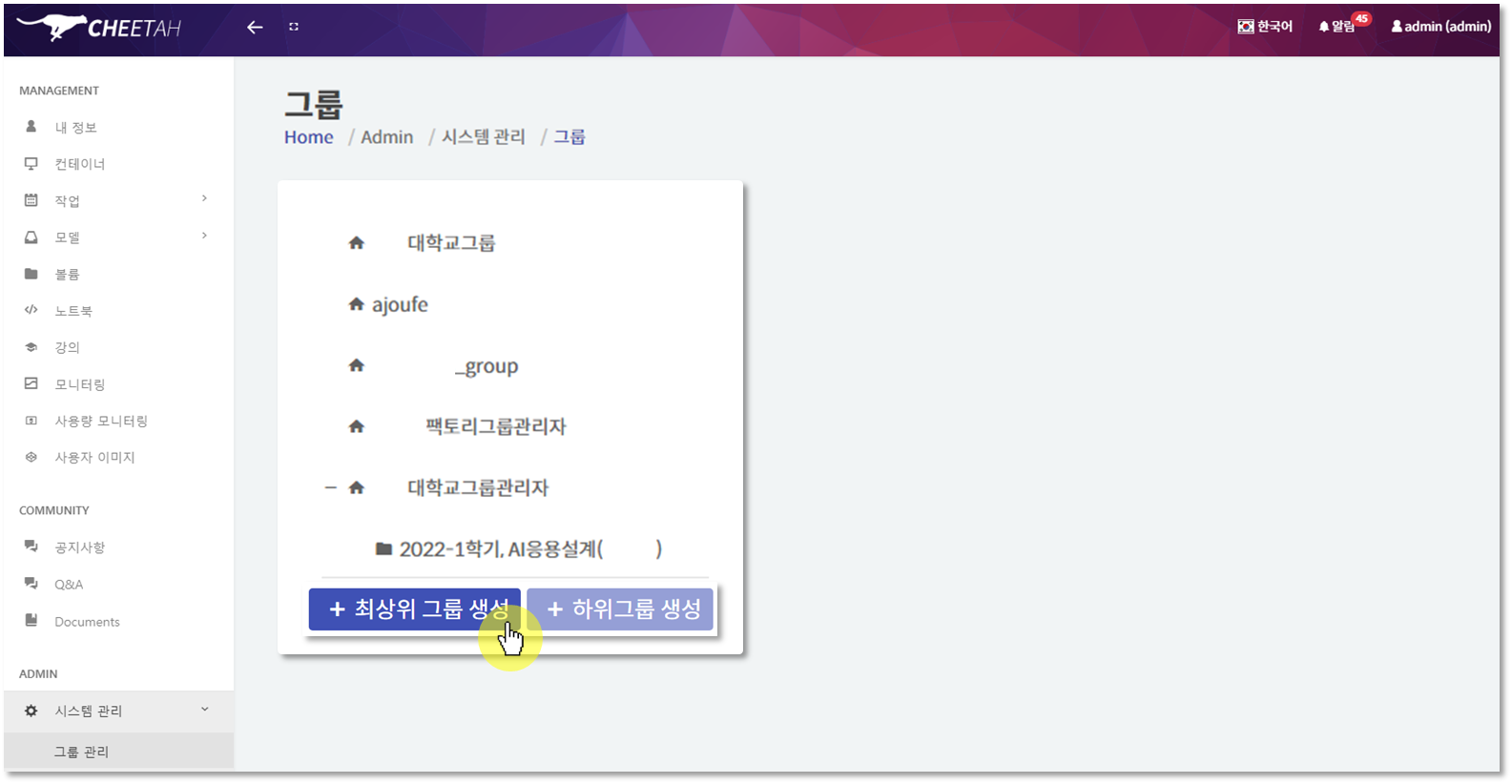The height and width of the screenshot is (784, 1512).
Task: Click the Cheetah logo
Action: 98,28
